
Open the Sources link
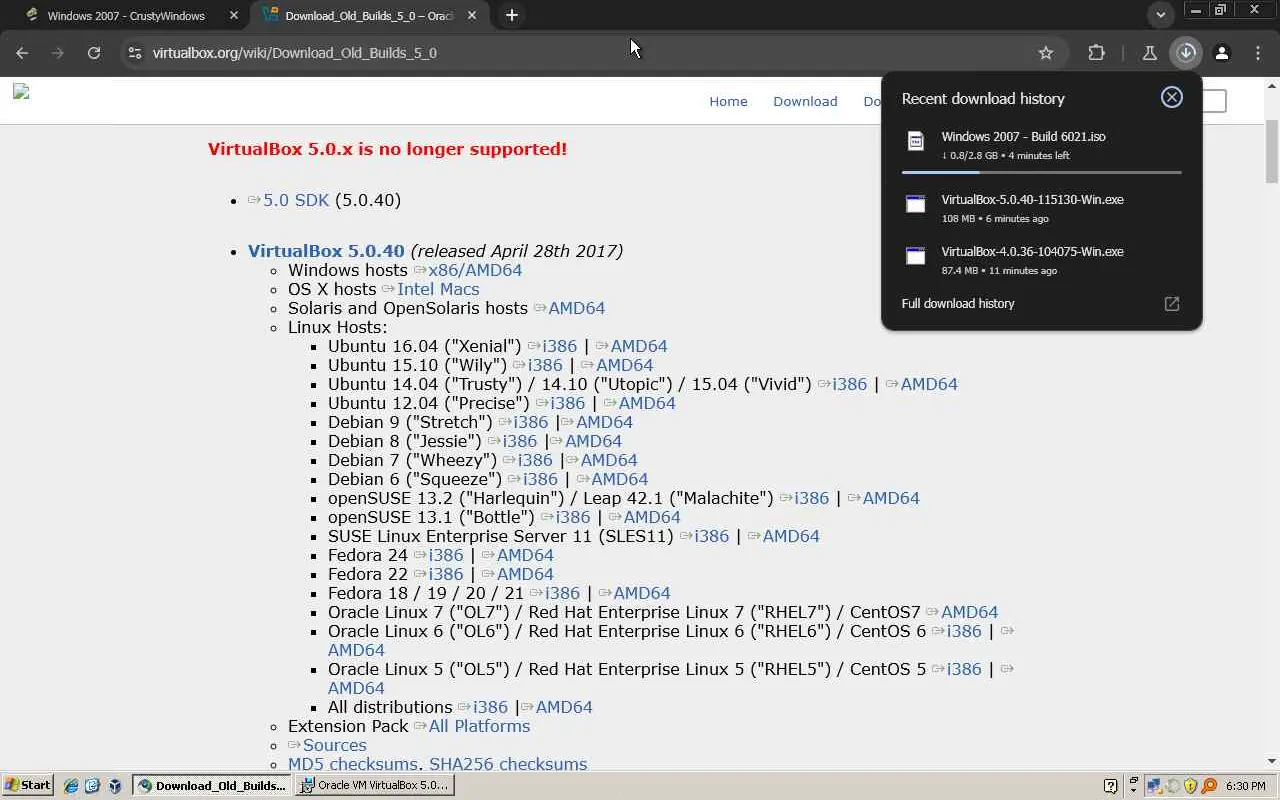(335, 745)
